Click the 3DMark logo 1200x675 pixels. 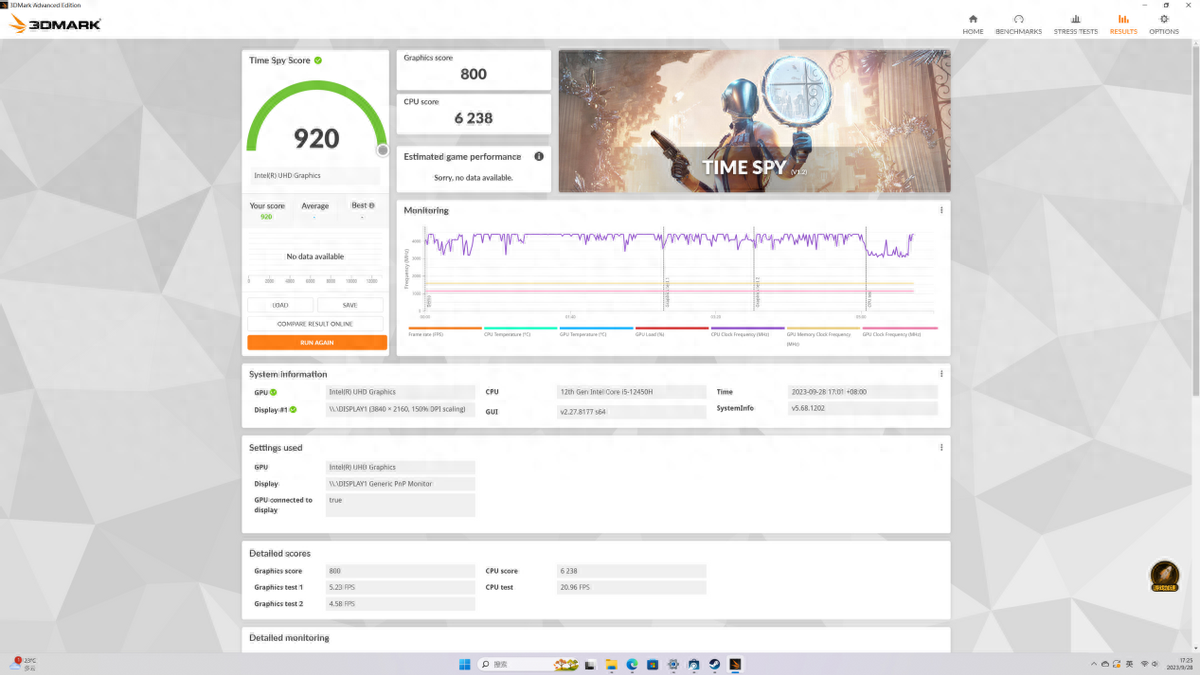pos(55,24)
